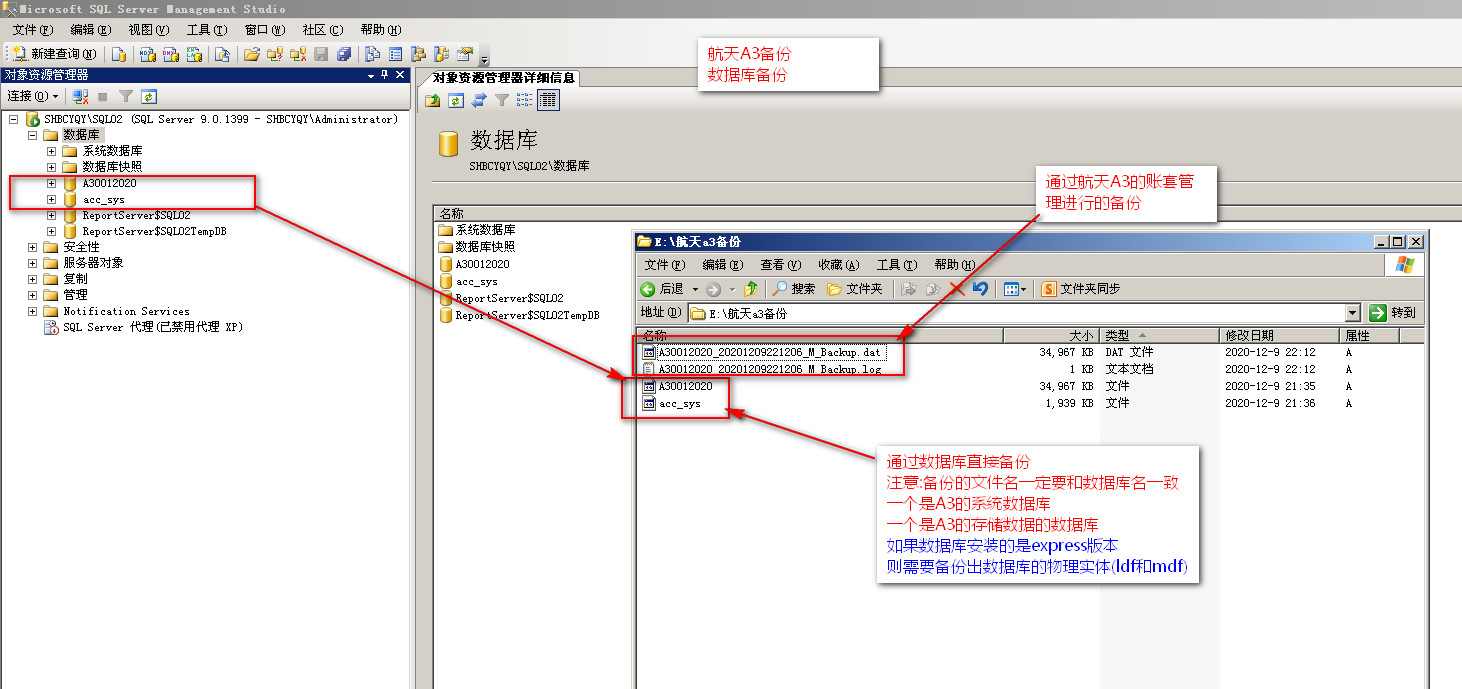Click the 文件夹同步 folder sync button

click(1080, 289)
